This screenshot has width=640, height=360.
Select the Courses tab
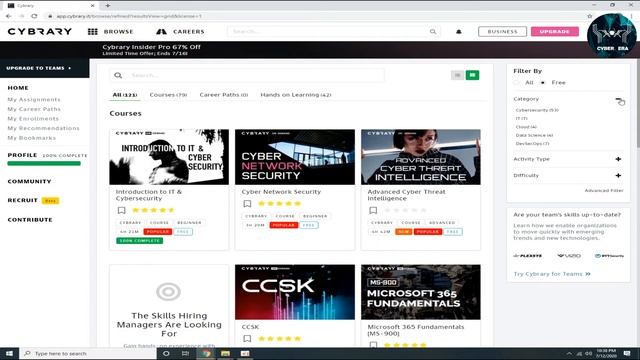(168, 95)
